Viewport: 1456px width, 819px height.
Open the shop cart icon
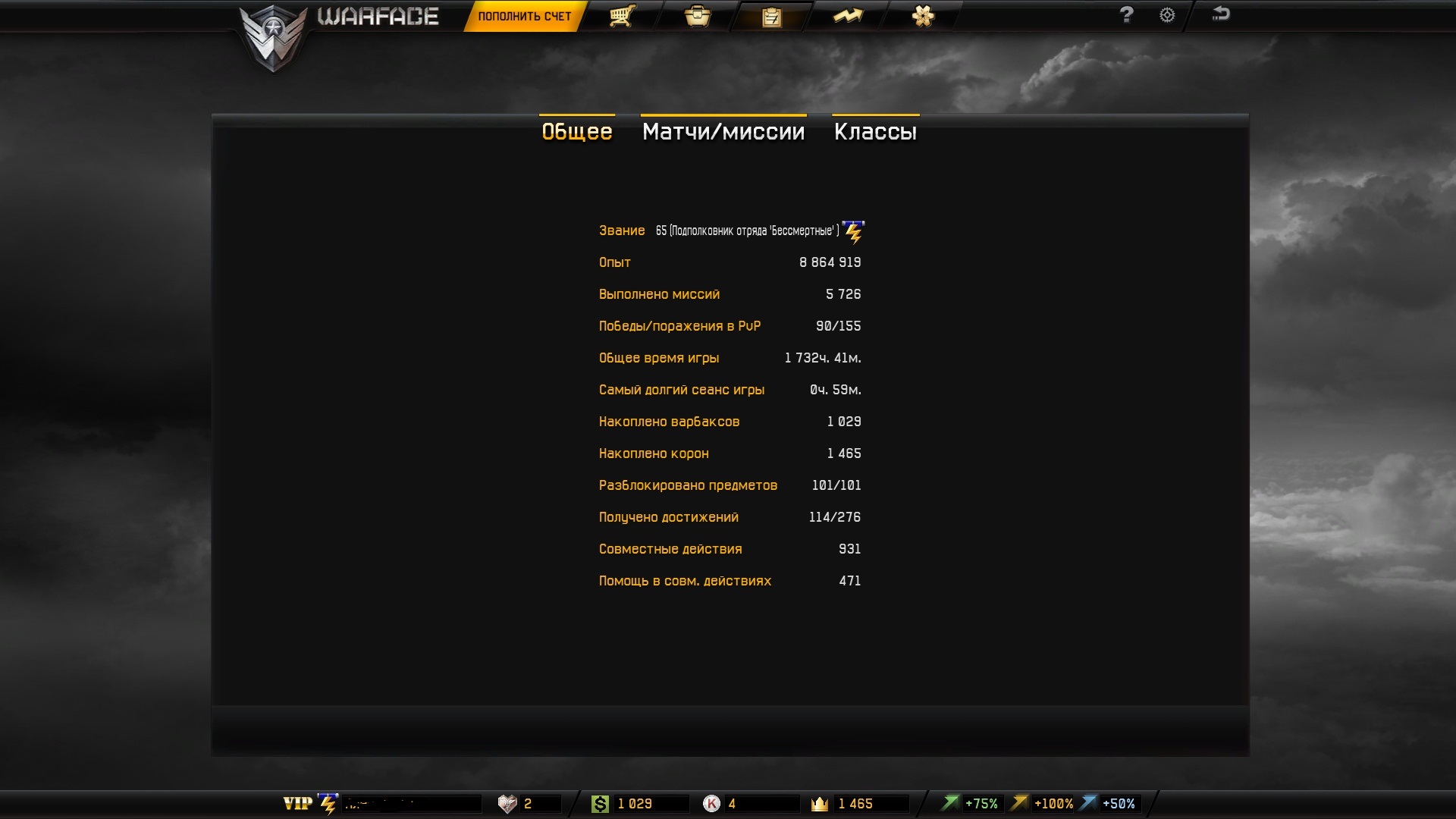pos(622,16)
